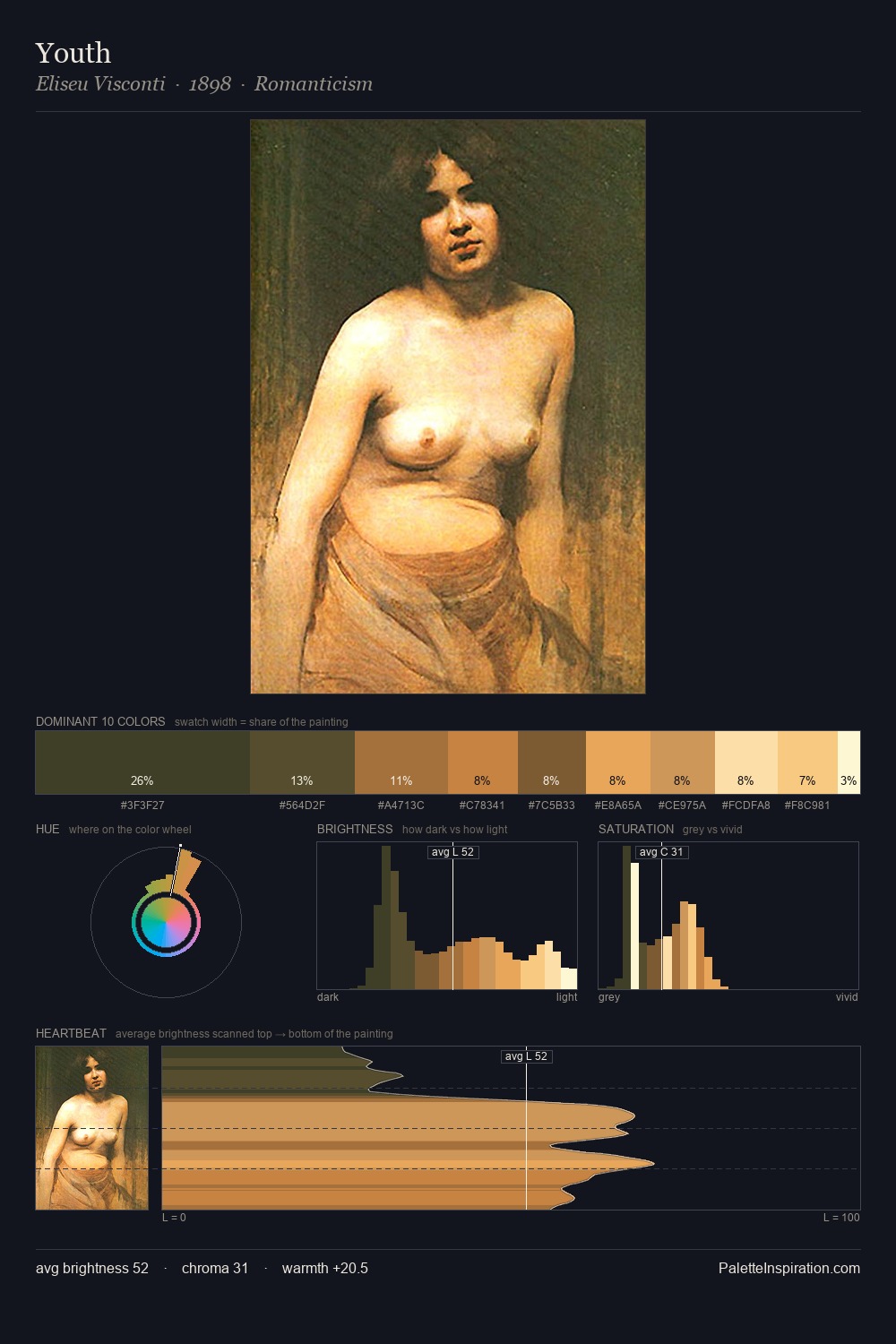
Task: Click the "avg brightness 52" footer stat
Action: click(x=92, y=1268)
